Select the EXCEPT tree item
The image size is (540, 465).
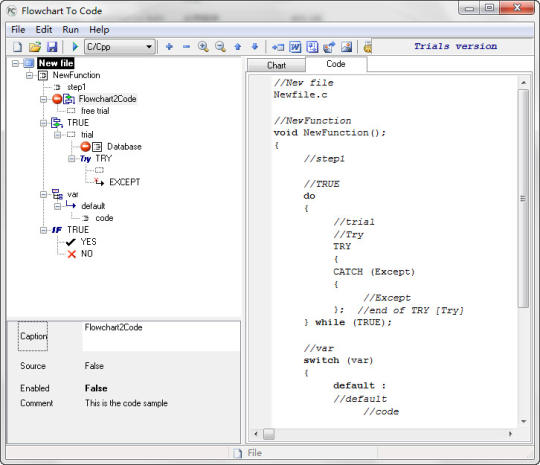tap(125, 182)
